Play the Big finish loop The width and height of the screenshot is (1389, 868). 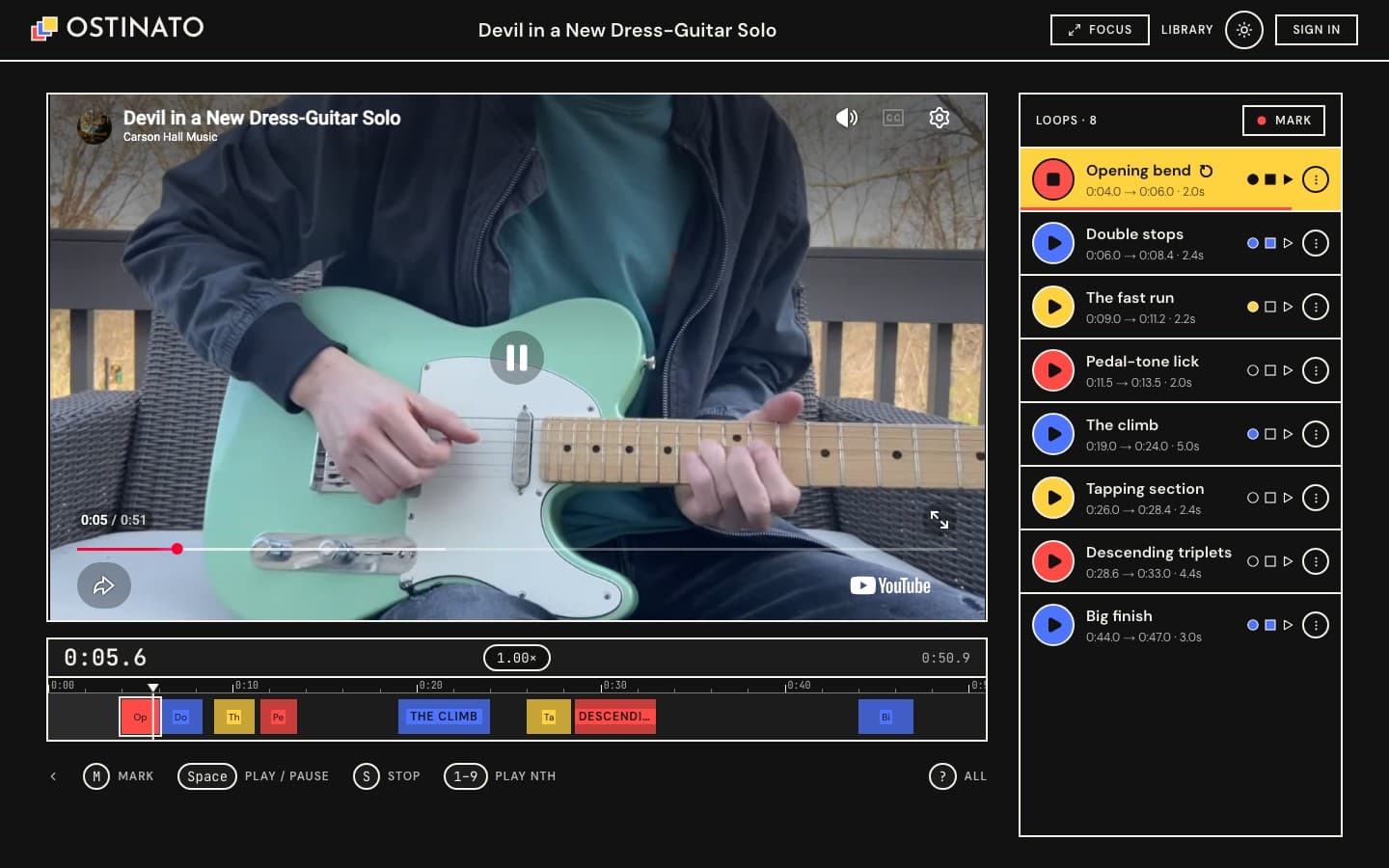(1053, 625)
